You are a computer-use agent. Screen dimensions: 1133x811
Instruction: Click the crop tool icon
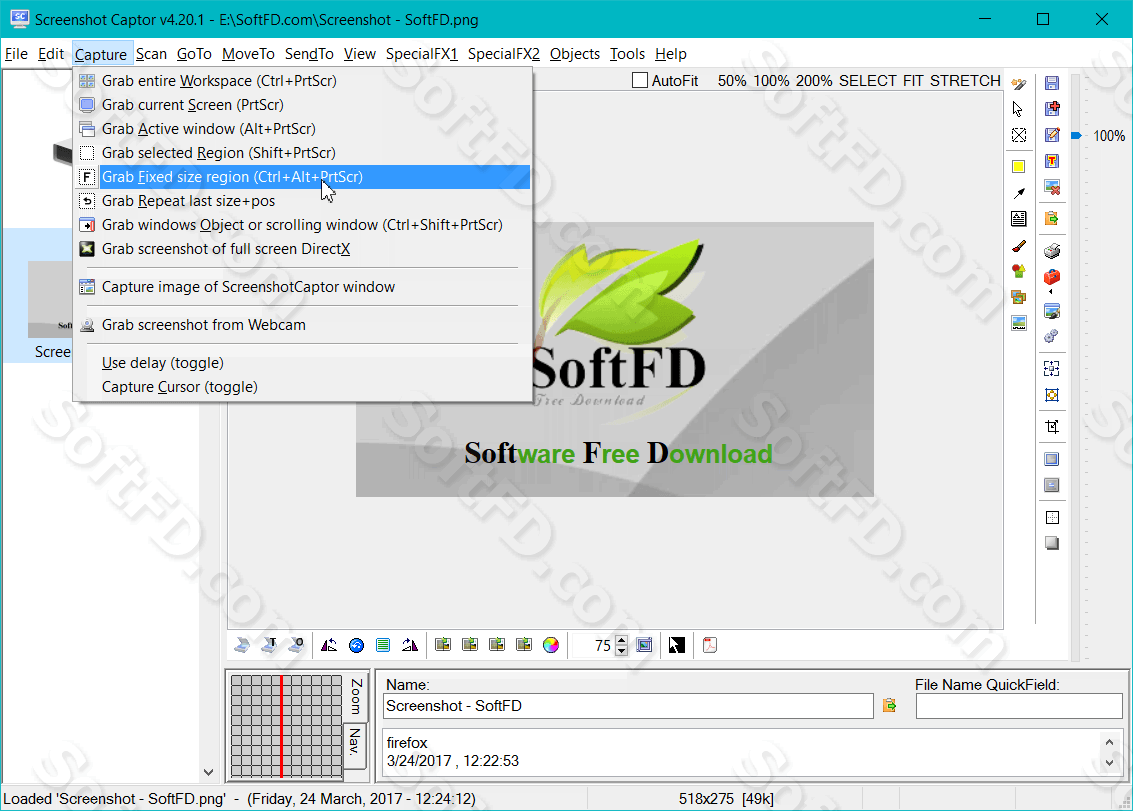click(1052, 426)
